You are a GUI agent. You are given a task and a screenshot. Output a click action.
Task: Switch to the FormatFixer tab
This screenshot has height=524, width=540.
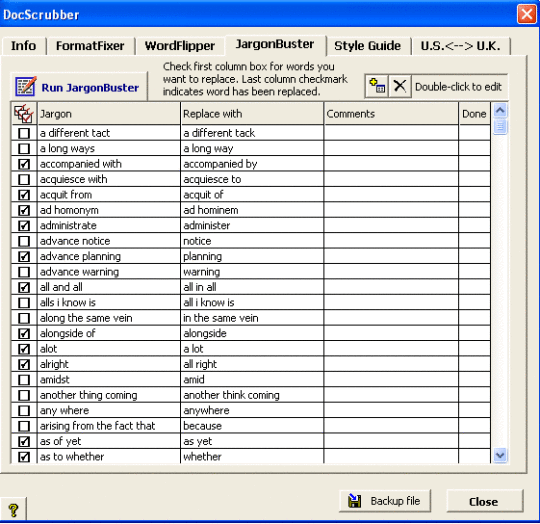90,46
